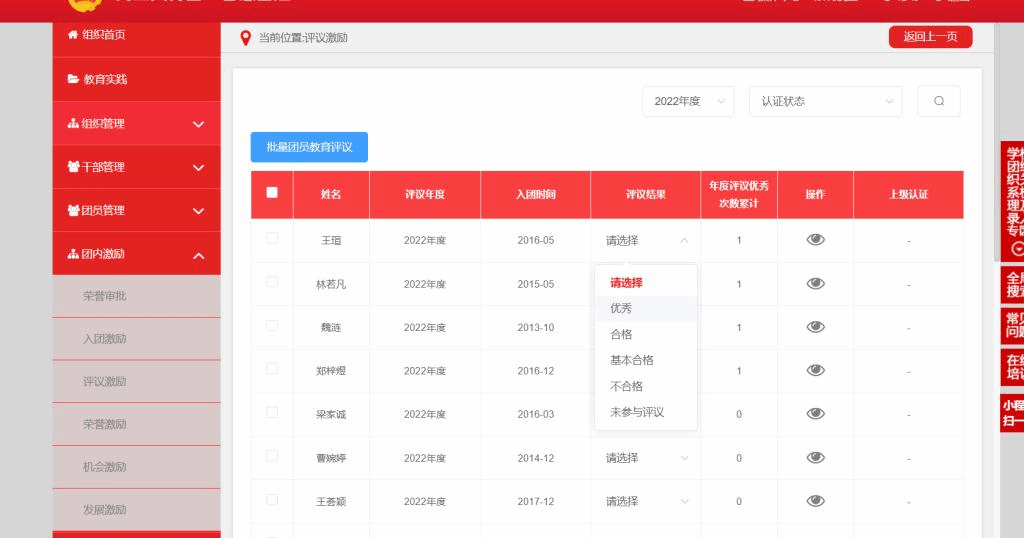
Task: Expand 曹婉婷's 请选择 result dropdown
Action: 646,458
